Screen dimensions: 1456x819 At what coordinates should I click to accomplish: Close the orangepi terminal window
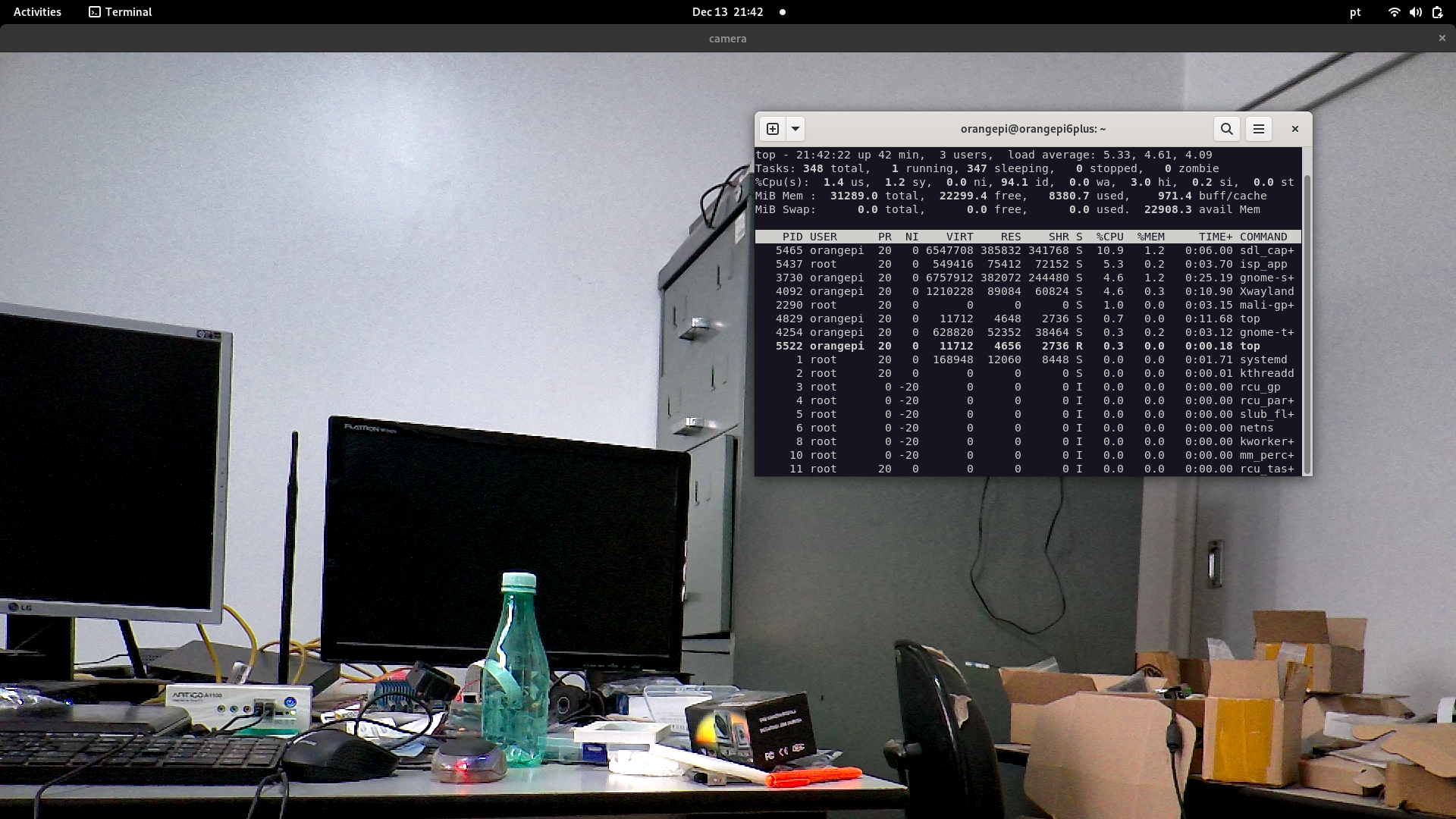click(x=1295, y=129)
